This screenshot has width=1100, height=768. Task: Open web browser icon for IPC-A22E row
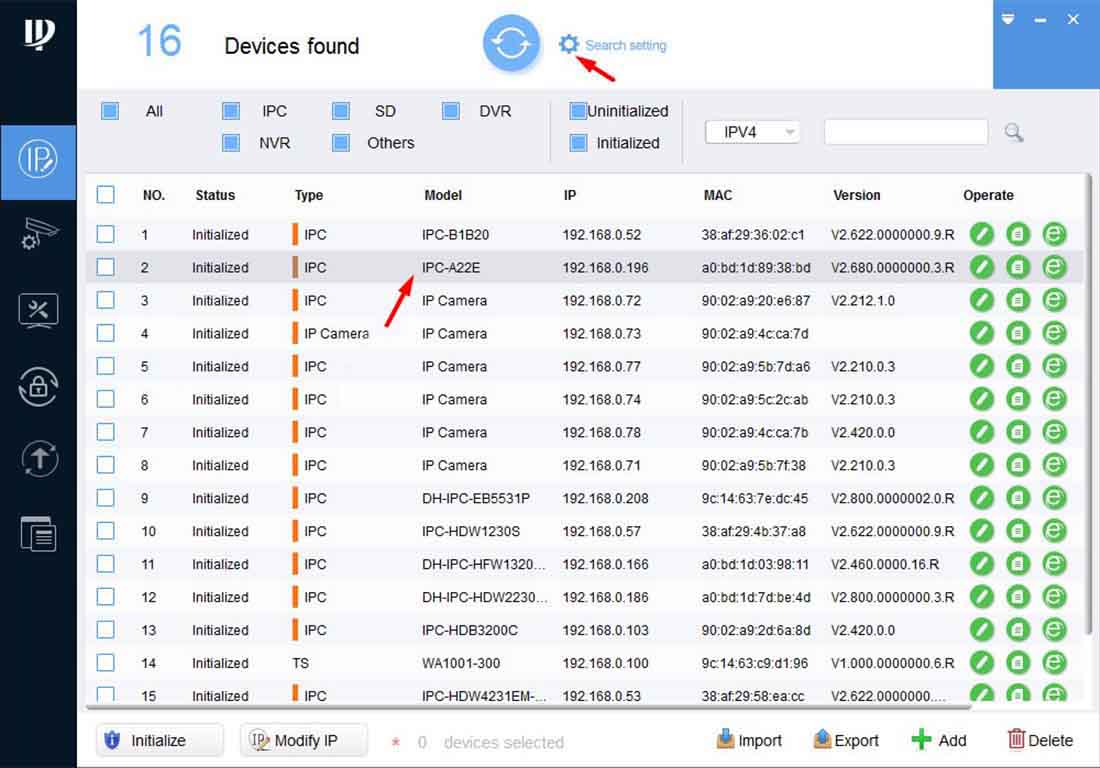1054,267
